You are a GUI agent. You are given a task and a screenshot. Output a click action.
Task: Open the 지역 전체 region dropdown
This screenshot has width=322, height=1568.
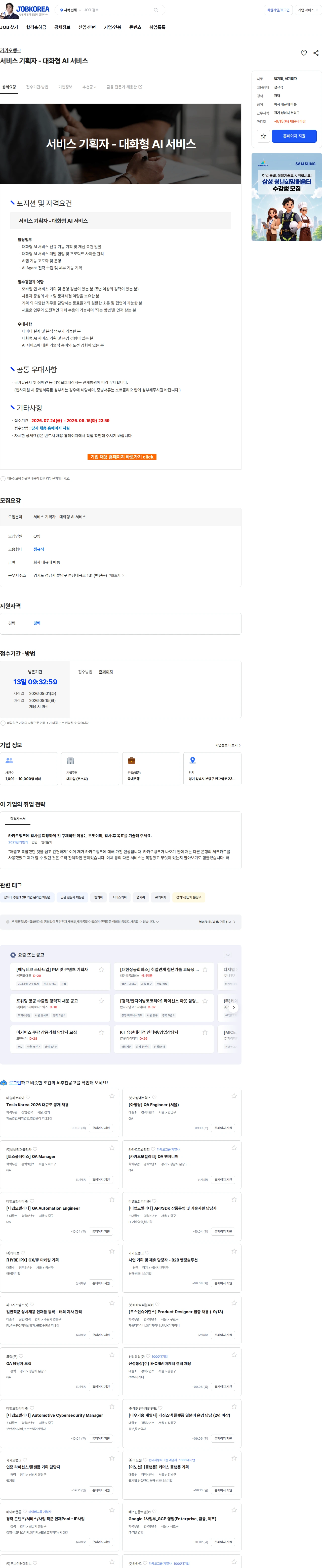[70, 10]
